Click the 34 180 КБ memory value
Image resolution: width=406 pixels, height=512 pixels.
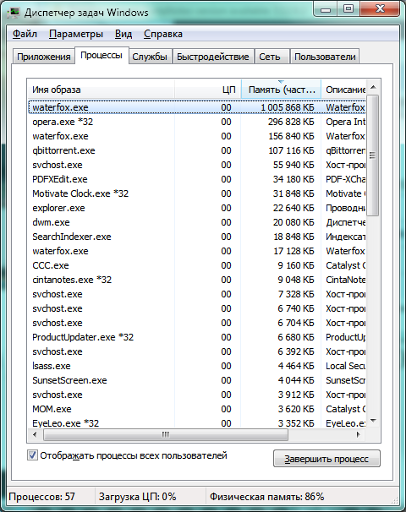pos(294,179)
